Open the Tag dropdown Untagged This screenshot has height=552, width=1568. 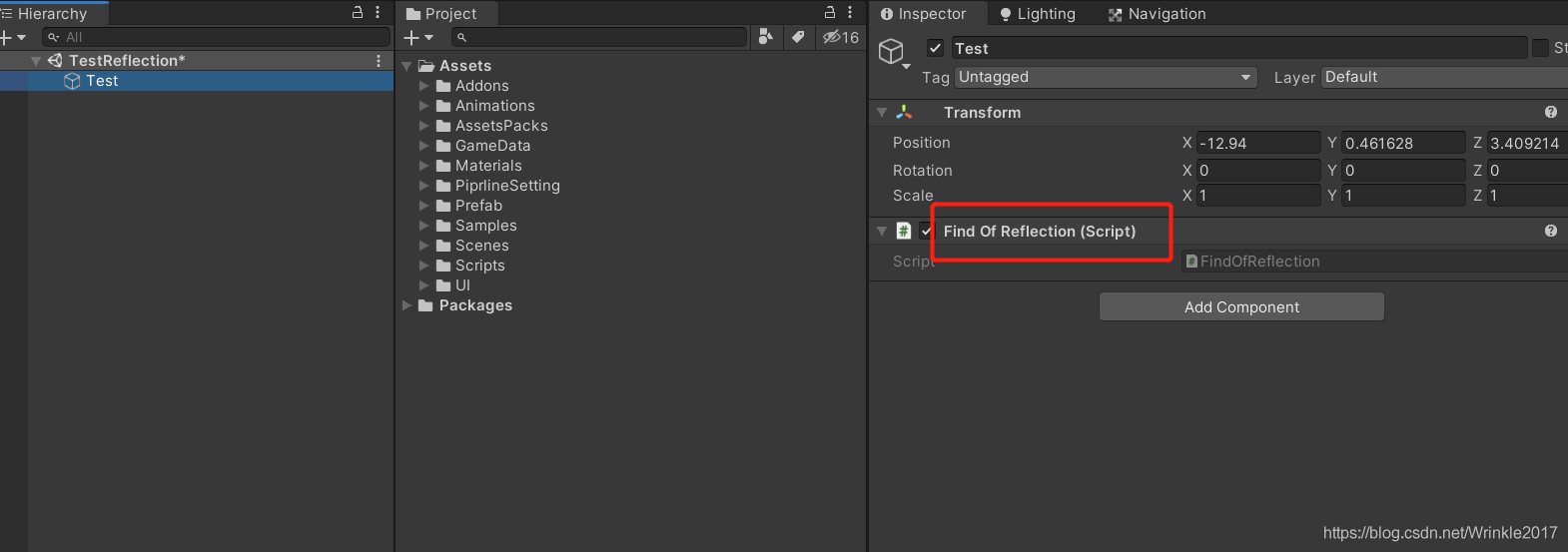tap(1106, 77)
